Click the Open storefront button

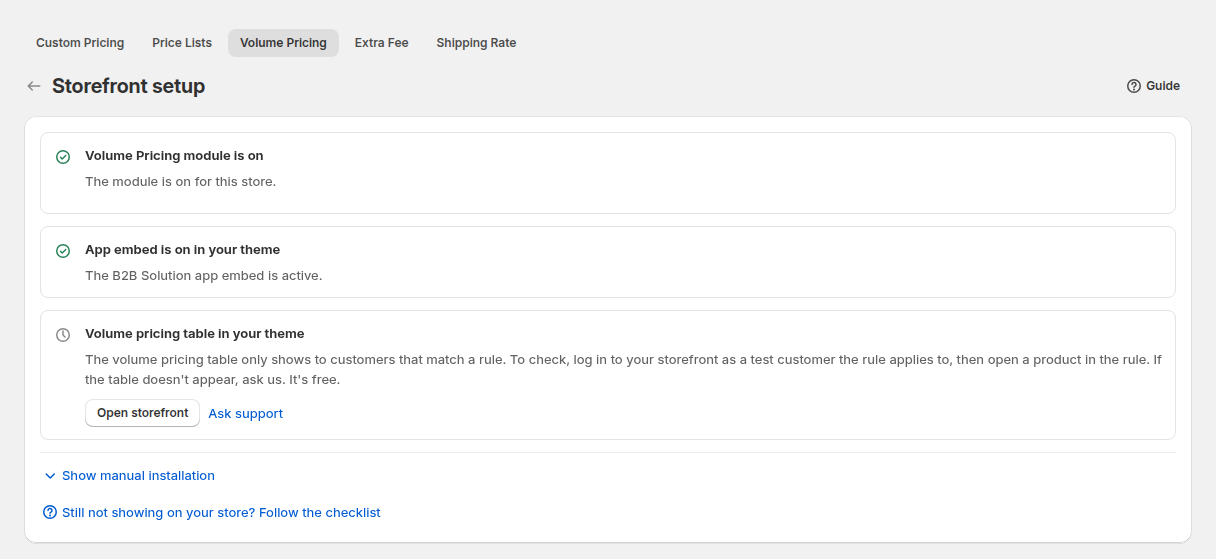click(142, 413)
